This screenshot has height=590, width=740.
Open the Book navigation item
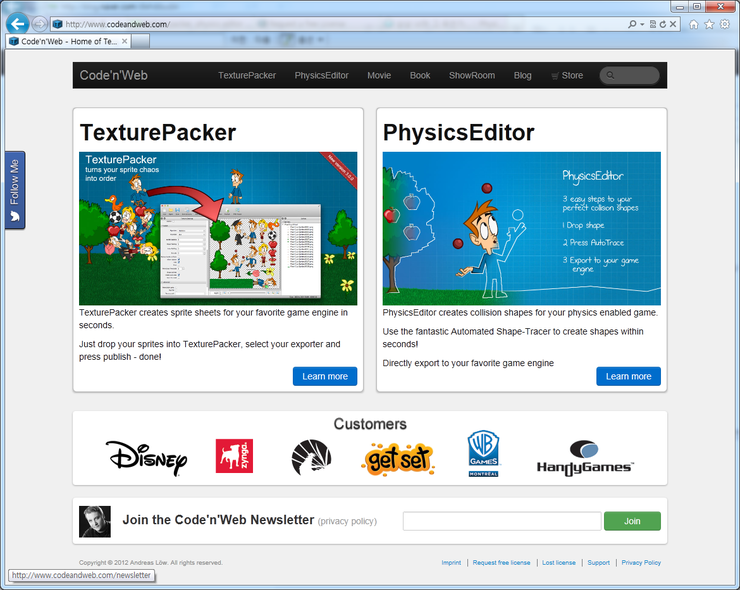tap(420, 75)
